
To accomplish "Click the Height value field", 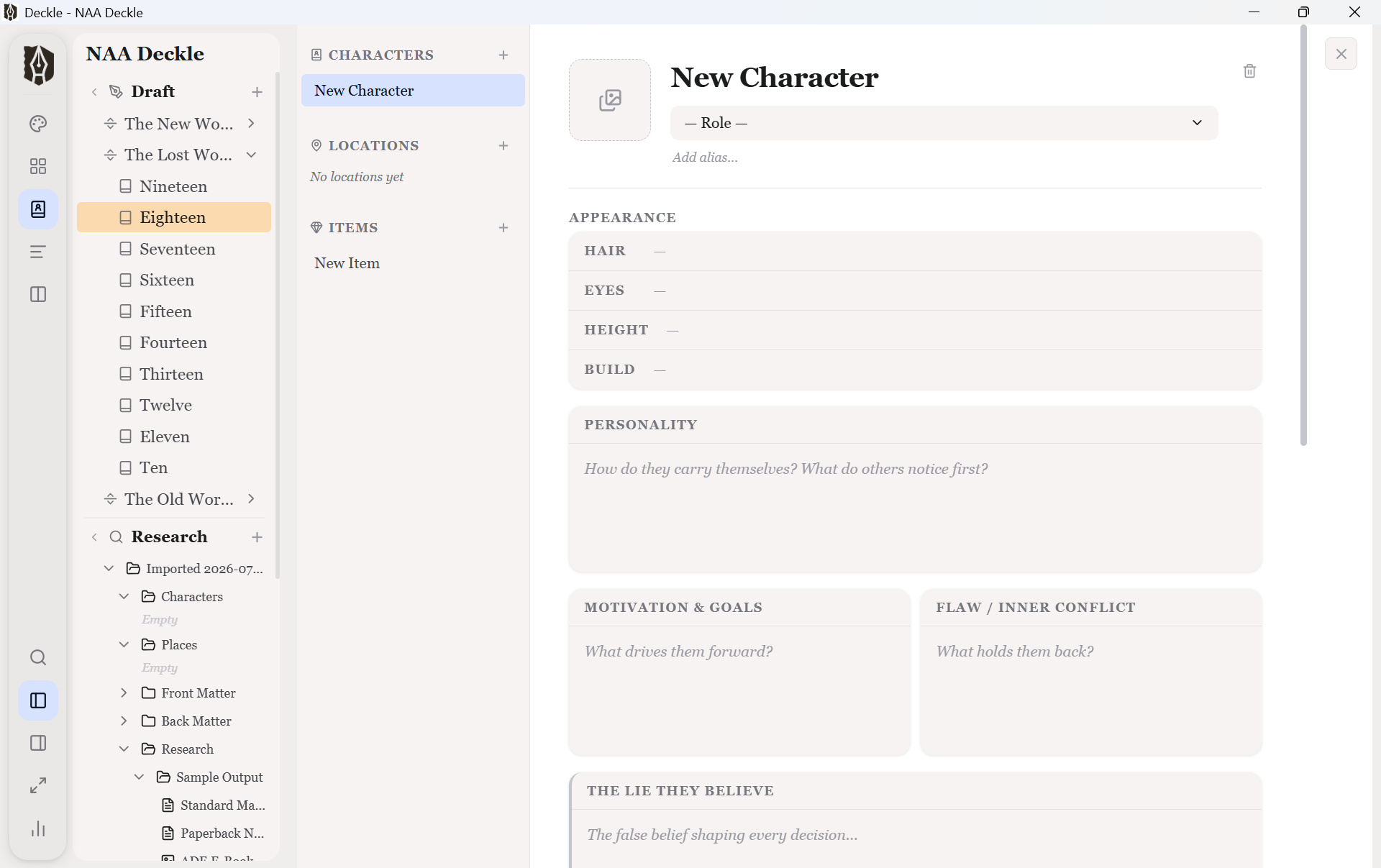I will click(673, 330).
